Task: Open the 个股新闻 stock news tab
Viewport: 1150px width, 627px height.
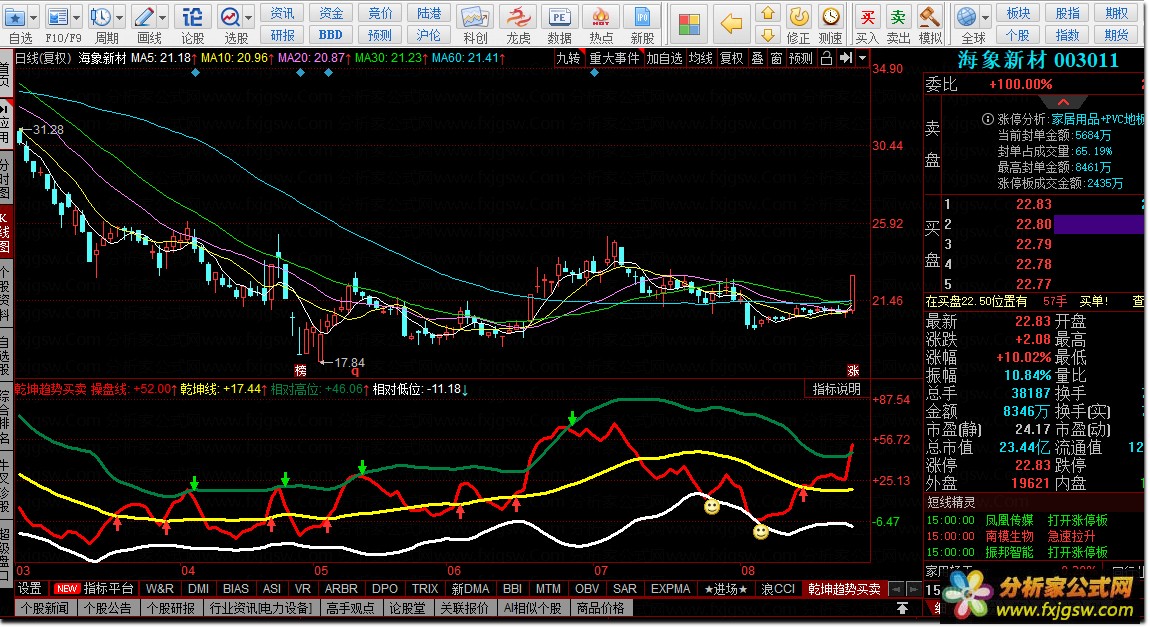Action: (x=45, y=608)
